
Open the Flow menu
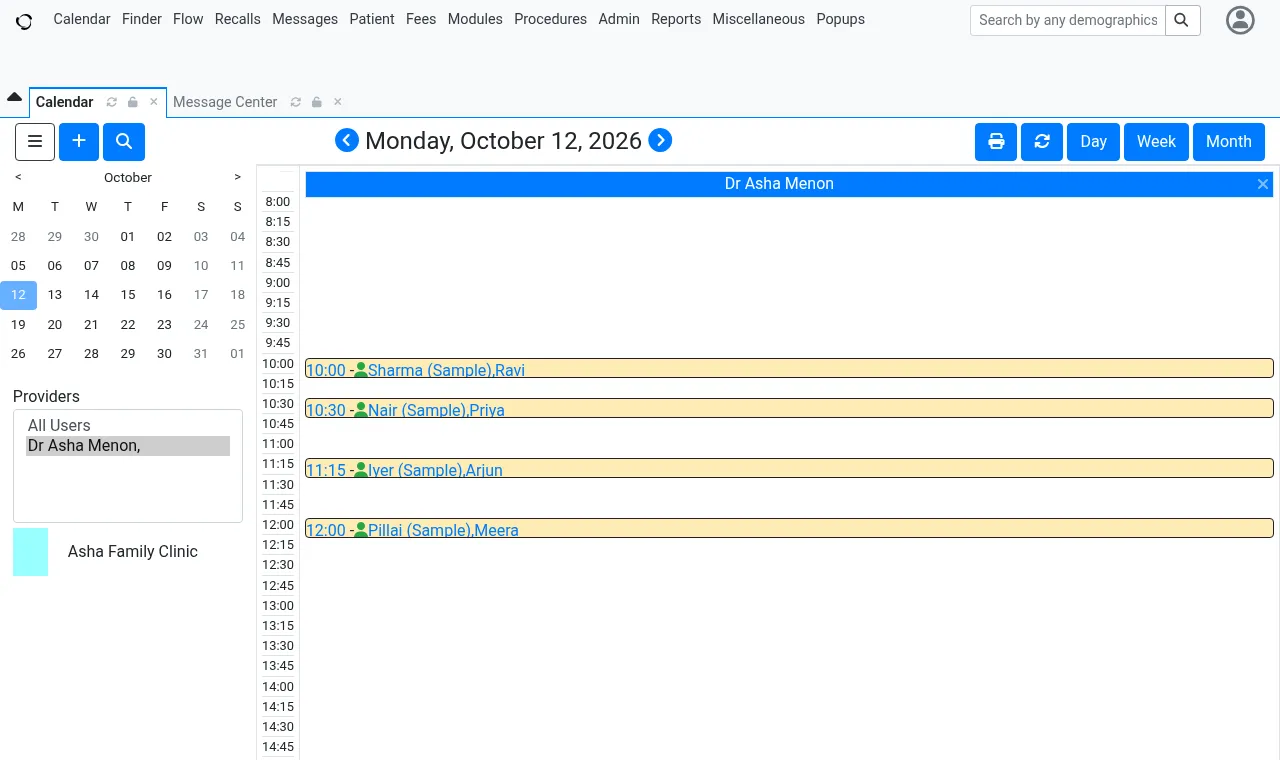188,19
